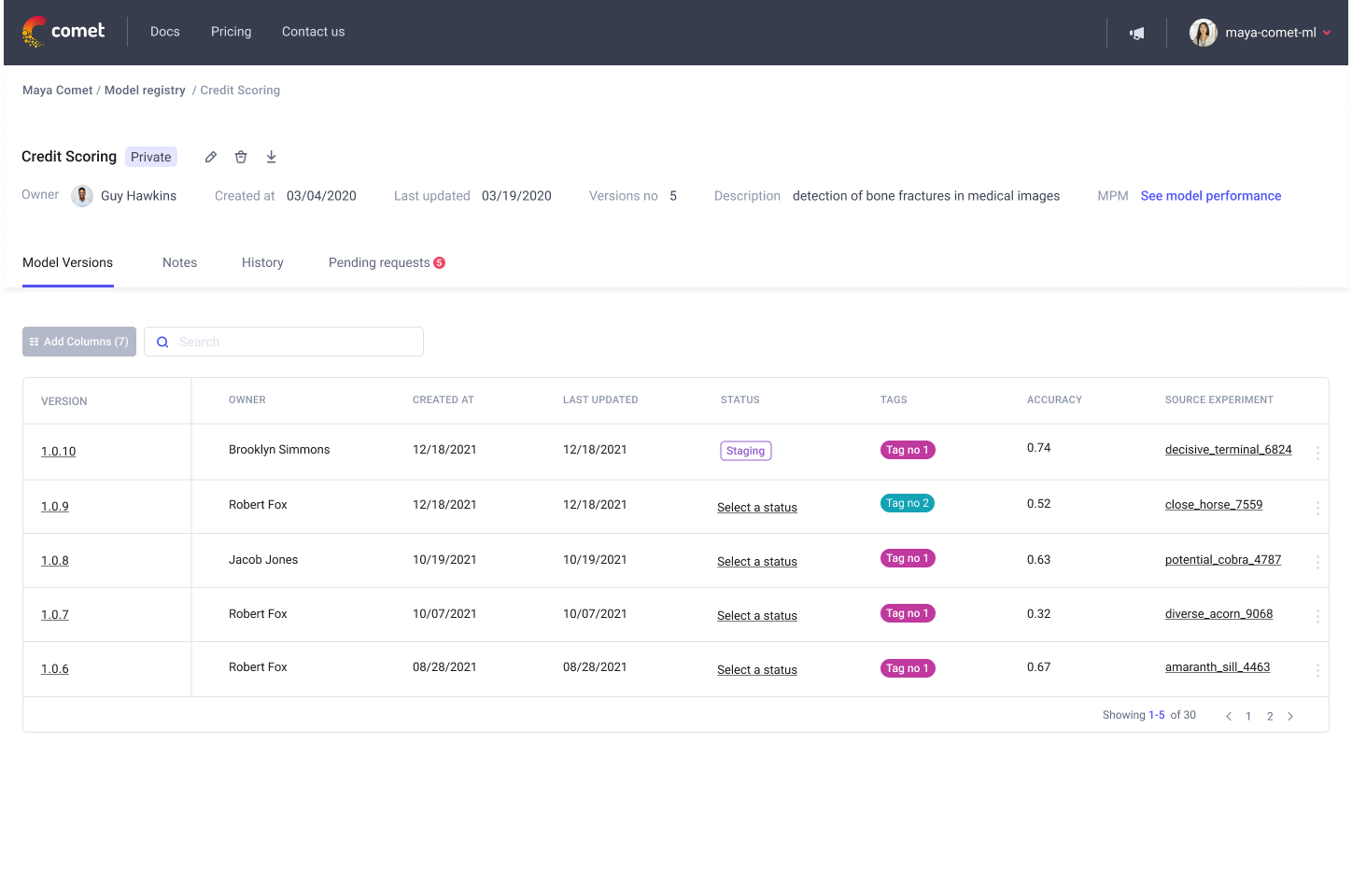The width and height of the screenshot is (1352, 896).
Task: Click the See model performance link
Action: 1211,195
